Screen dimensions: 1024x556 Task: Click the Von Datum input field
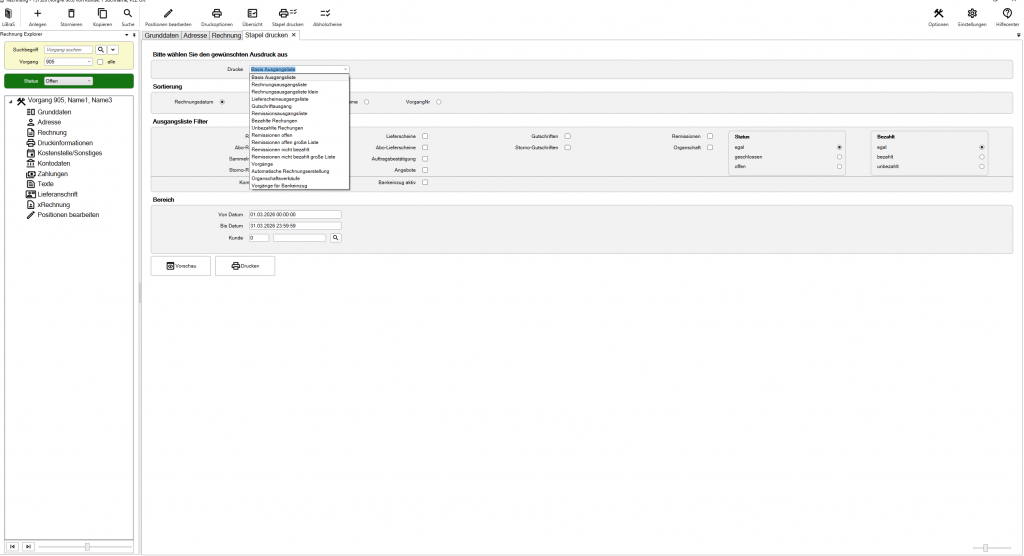[295, 214]
